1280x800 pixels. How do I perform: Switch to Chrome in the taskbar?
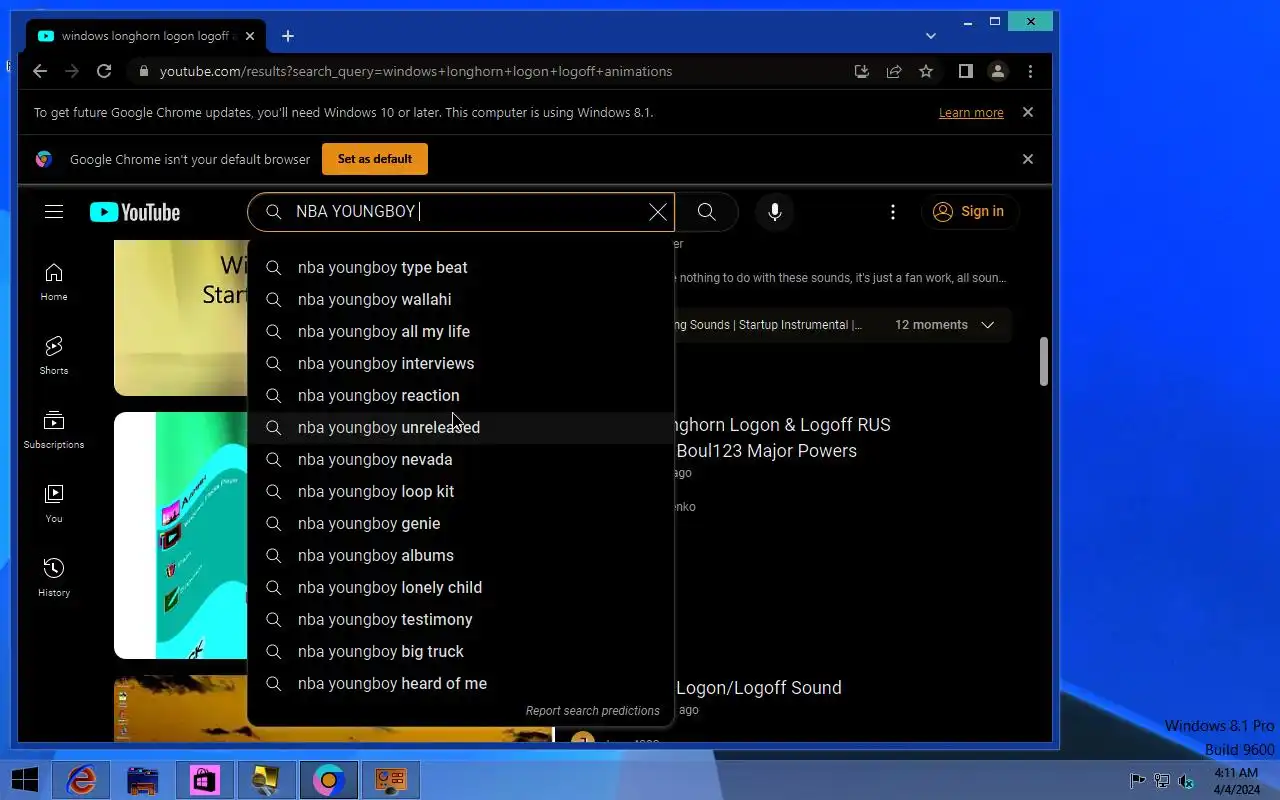[329, 780]
